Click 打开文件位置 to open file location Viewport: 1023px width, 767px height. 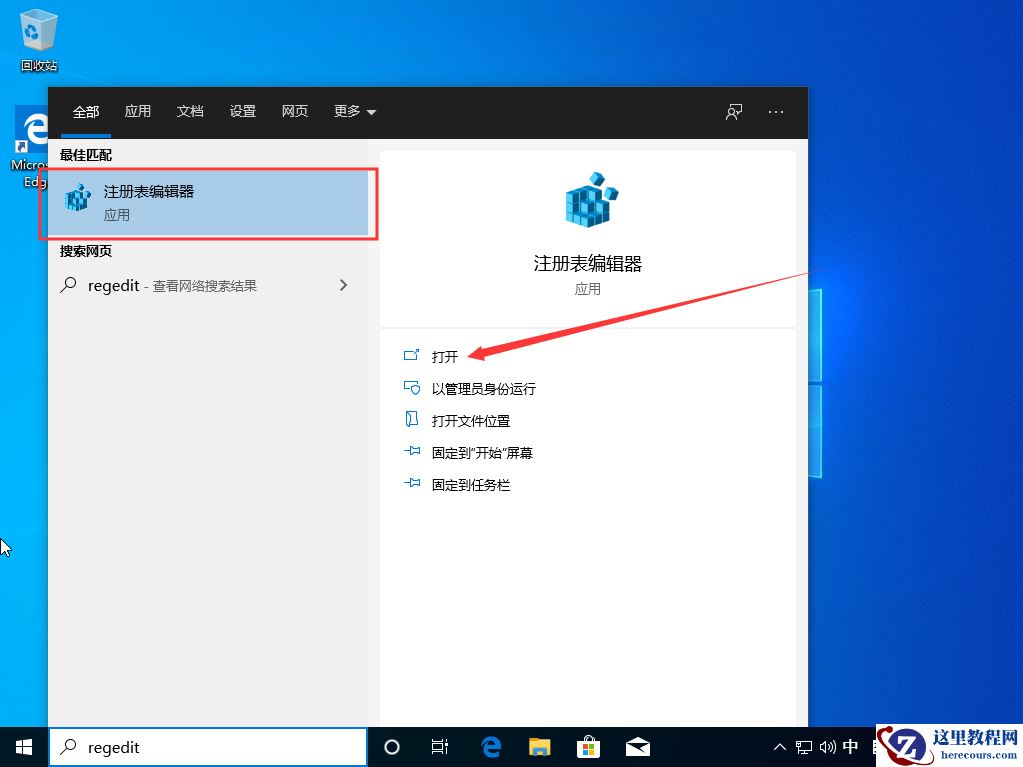[x=472, y=420]
